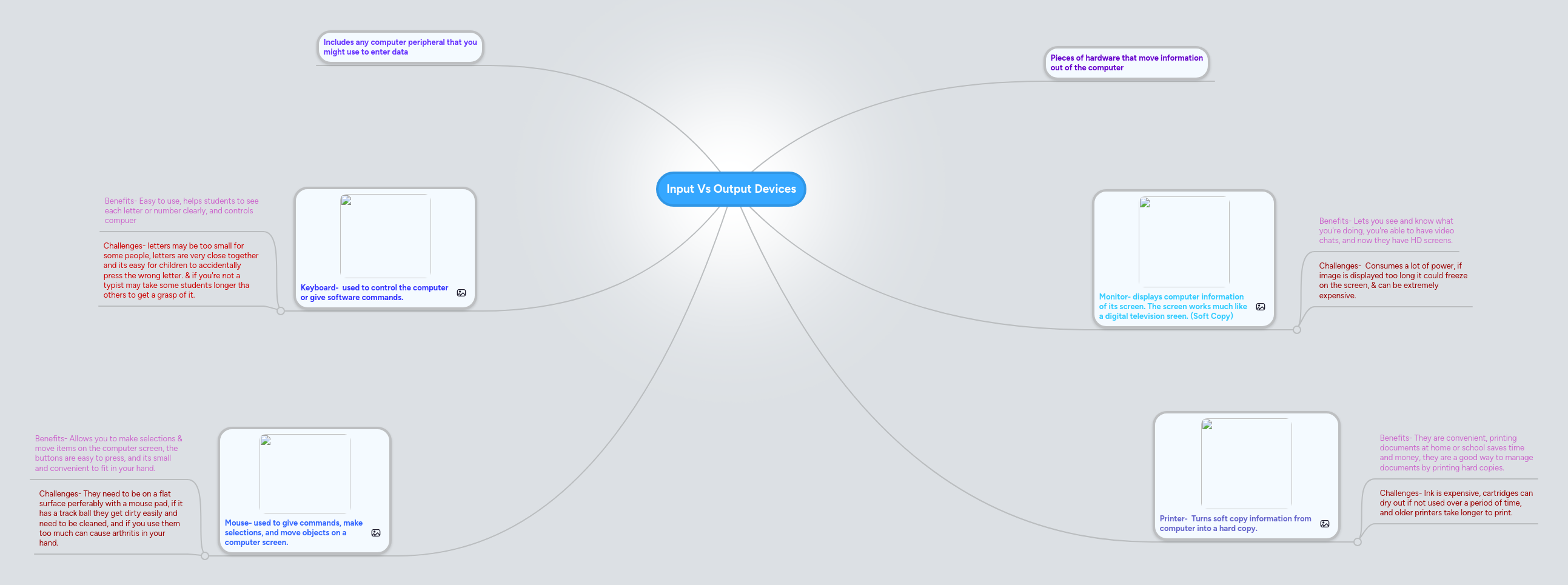Open the image attachment icon on the Printer node

1324,523
